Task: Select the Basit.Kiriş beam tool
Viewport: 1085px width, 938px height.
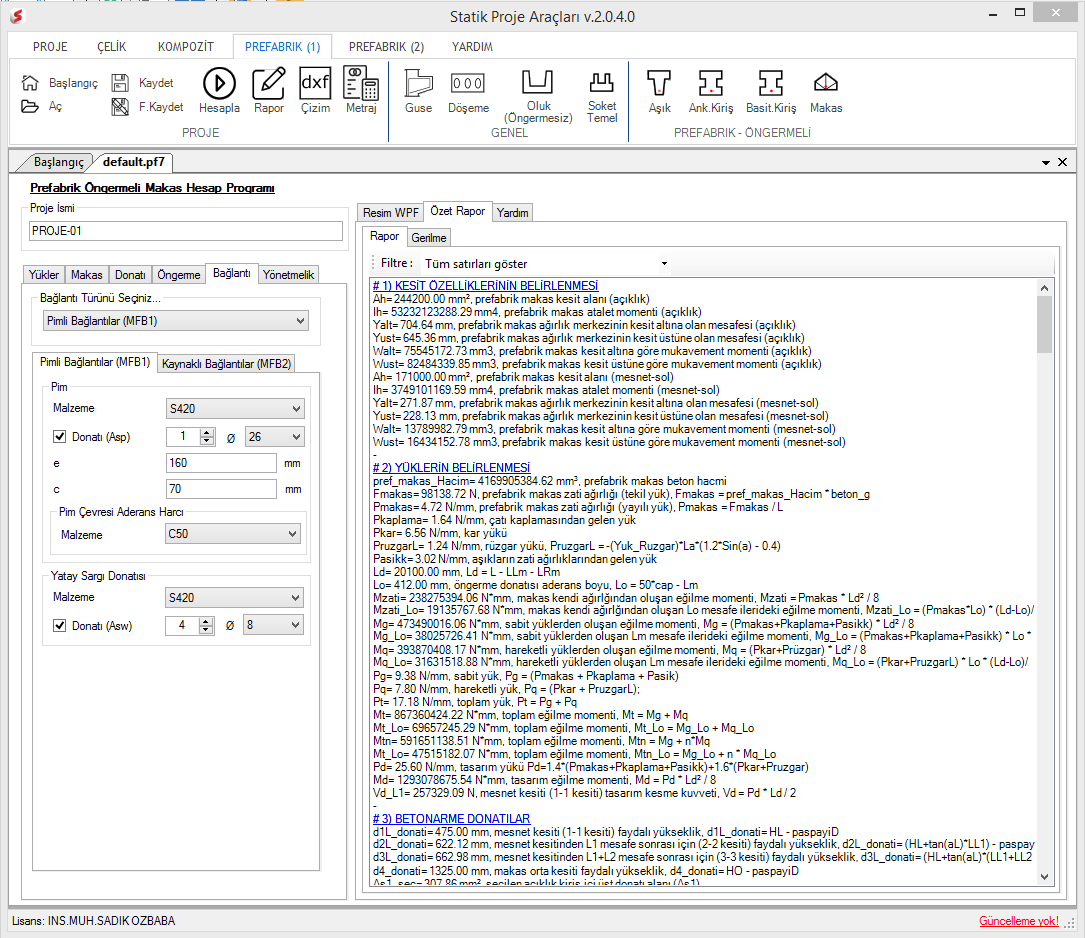Action: click(771, 92)
